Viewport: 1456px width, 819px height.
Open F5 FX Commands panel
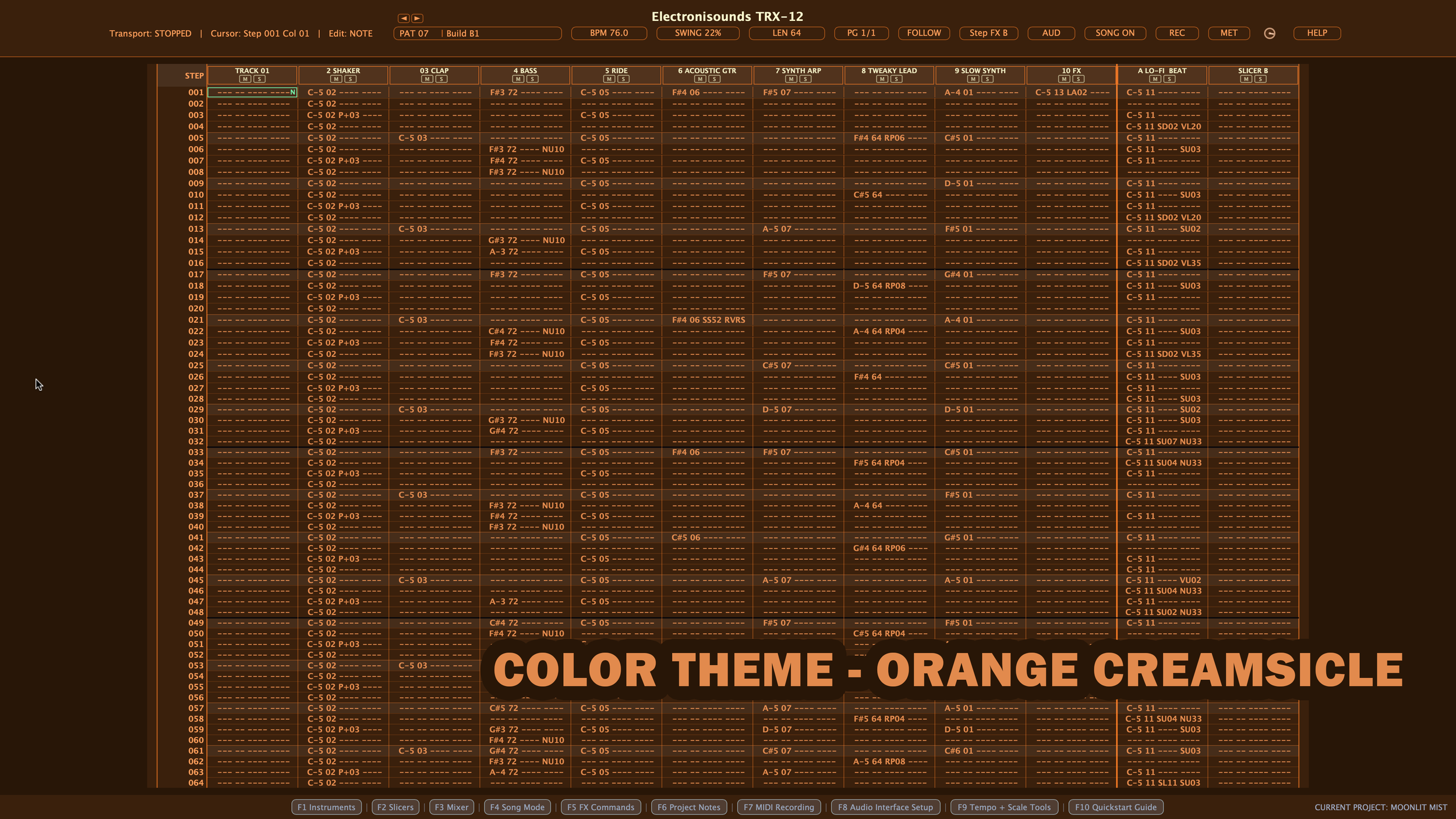pyautogui.click(x=601, y=807)
